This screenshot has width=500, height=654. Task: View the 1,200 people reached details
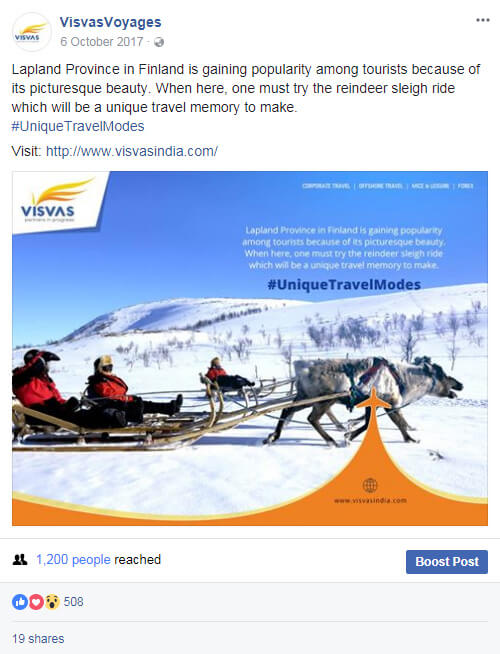click(x=73, y=560)
